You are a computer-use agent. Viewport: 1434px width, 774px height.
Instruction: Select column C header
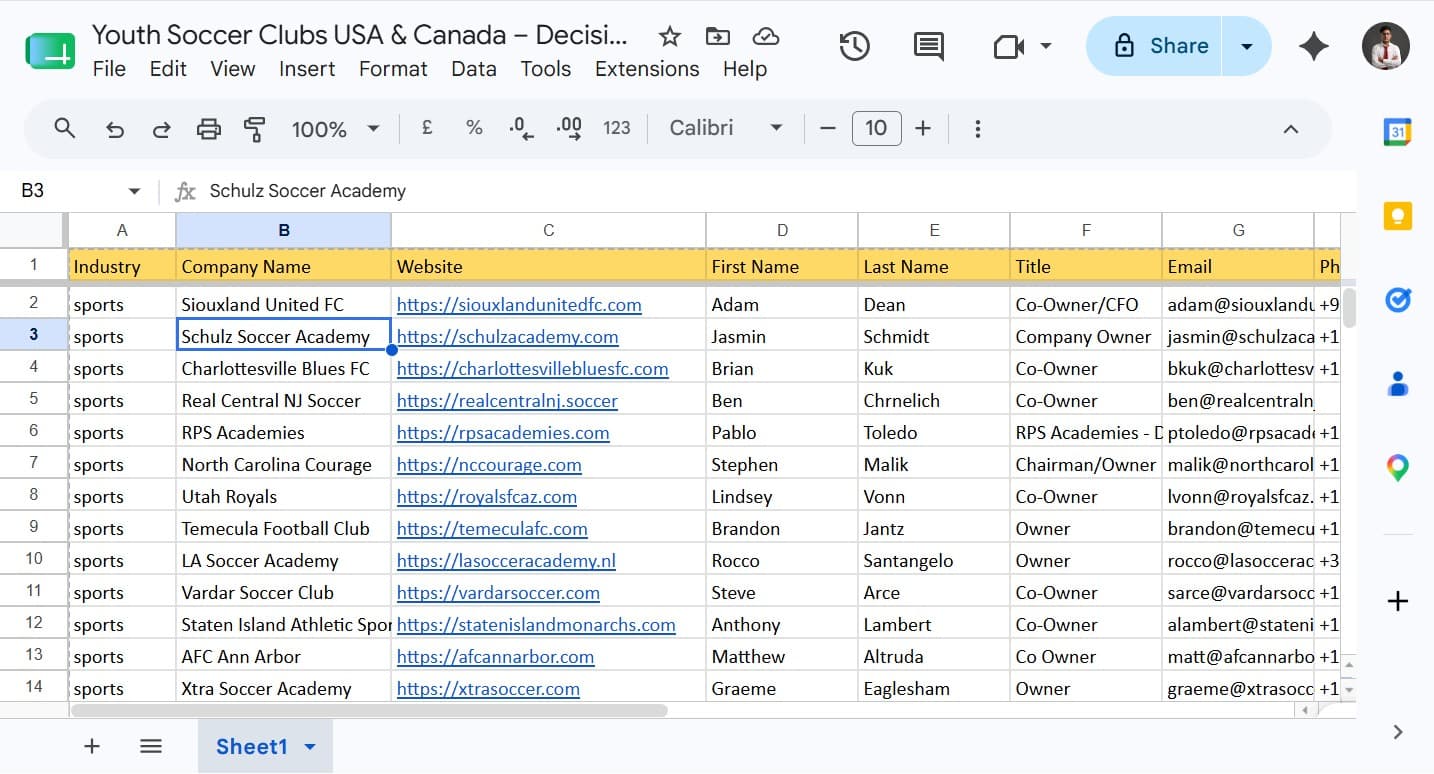548,230
